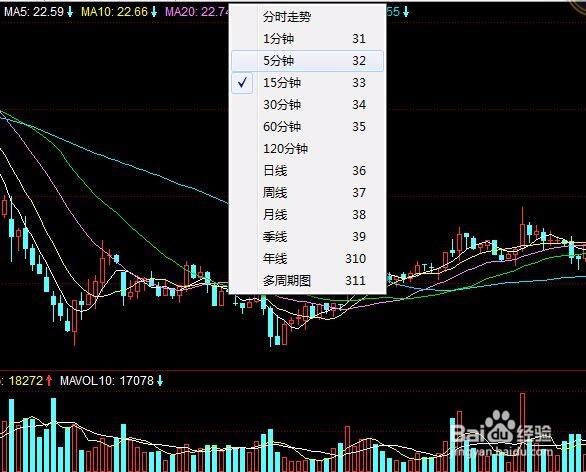Click the 18272 volume average value
This screenshot has height=472, width=586.
26,381
